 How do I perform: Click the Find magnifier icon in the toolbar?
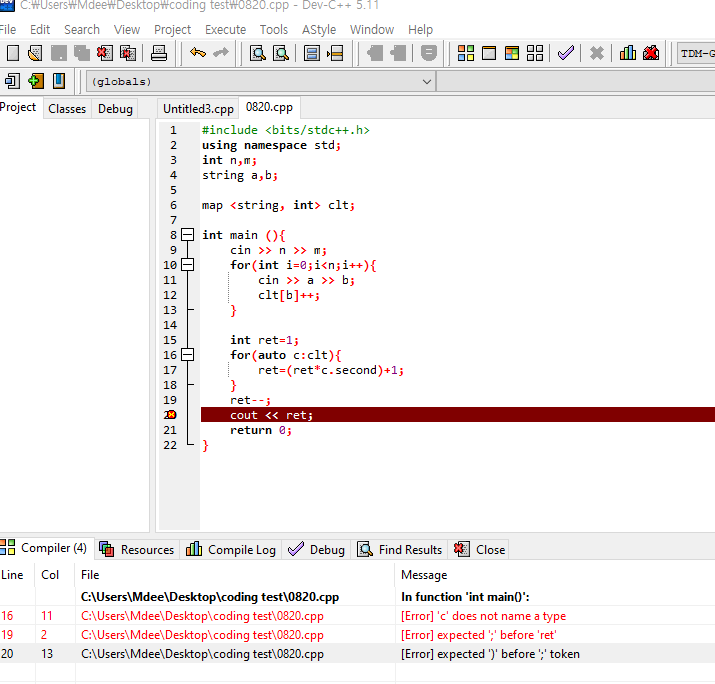[x=257, y=53]
